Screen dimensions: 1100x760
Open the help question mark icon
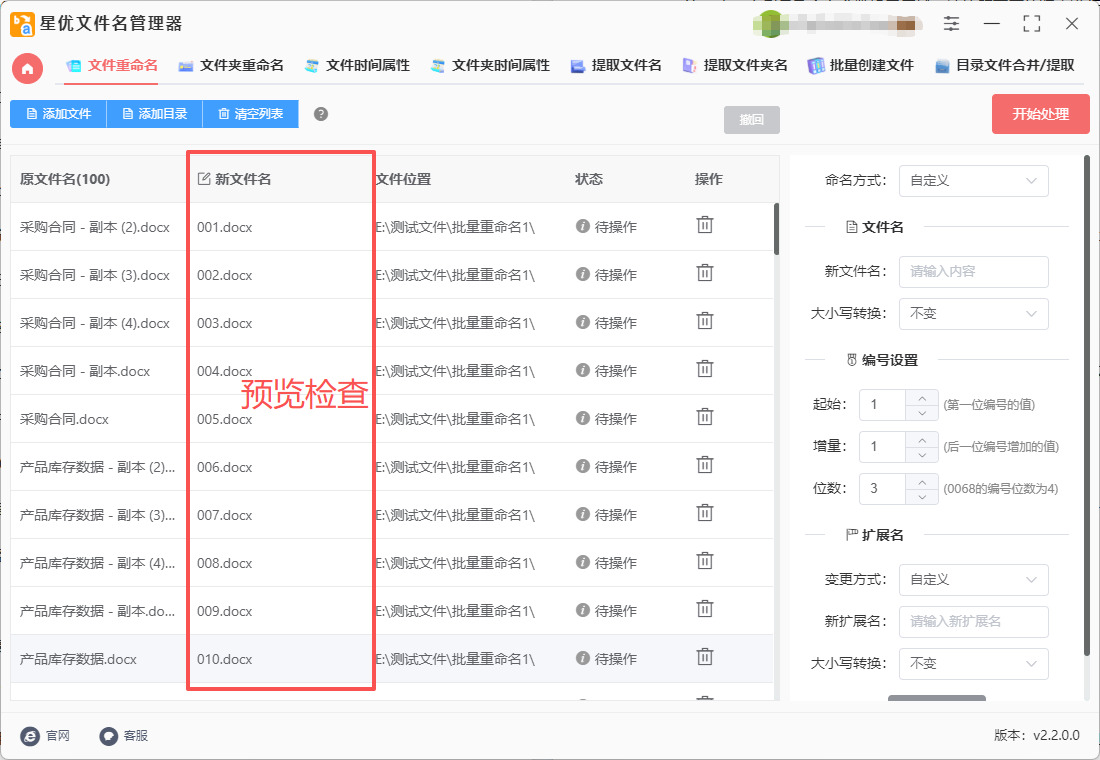321,114
